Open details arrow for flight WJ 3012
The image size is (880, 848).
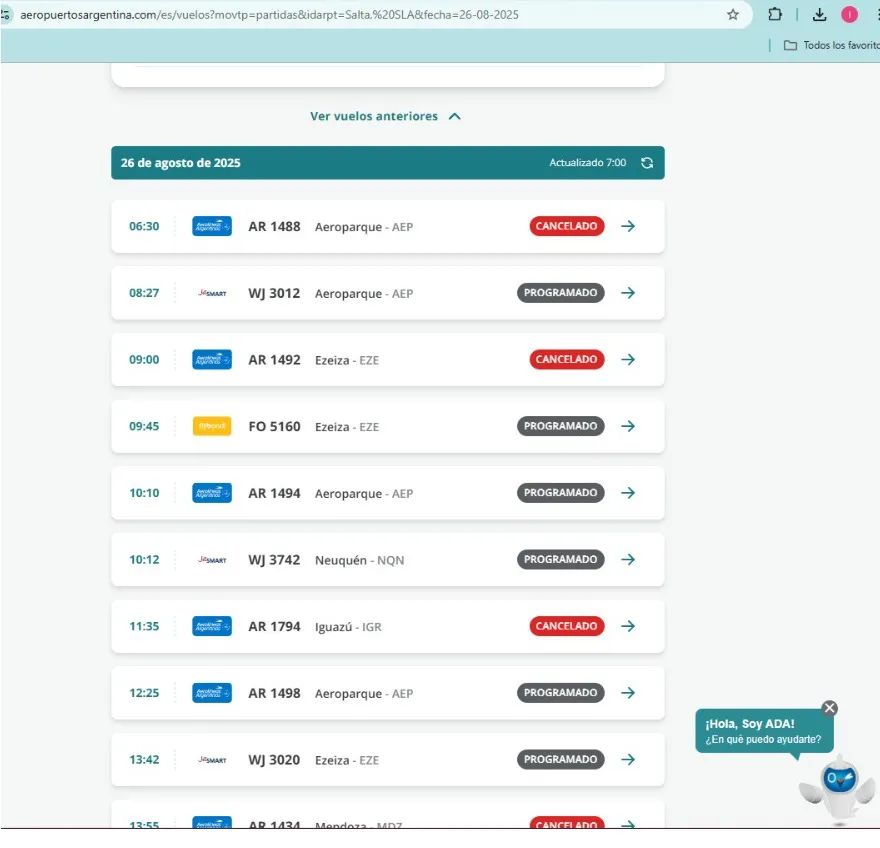click(x=628, y=293)
